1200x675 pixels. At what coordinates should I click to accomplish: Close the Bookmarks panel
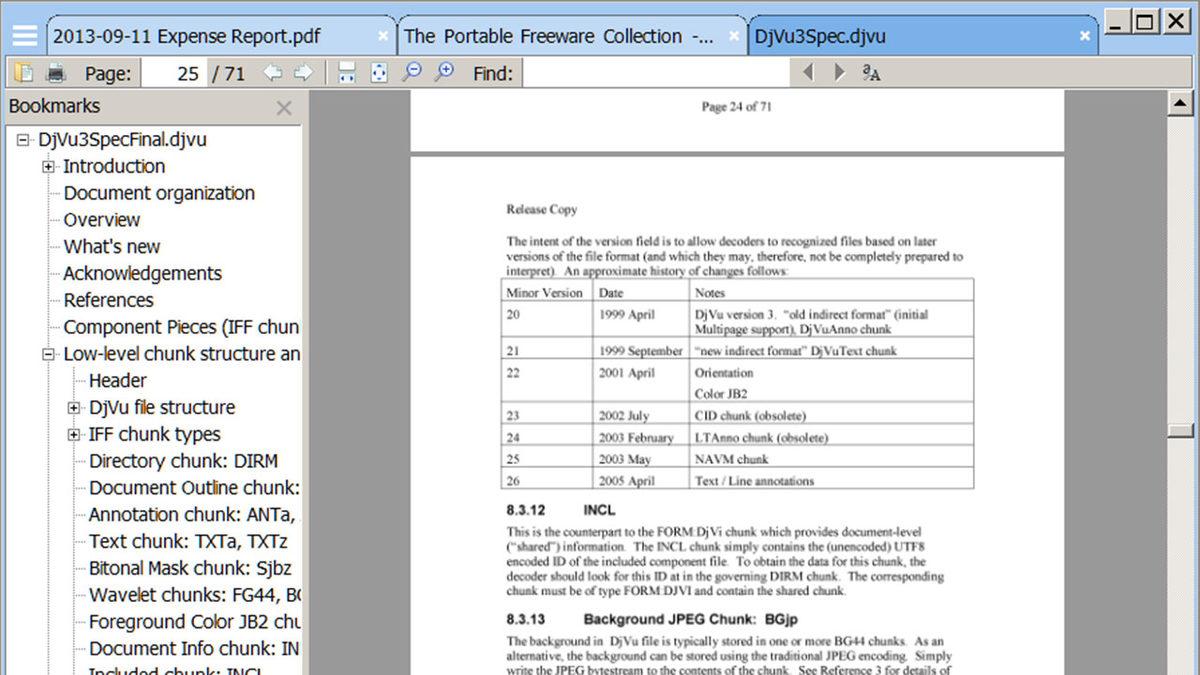284,106
